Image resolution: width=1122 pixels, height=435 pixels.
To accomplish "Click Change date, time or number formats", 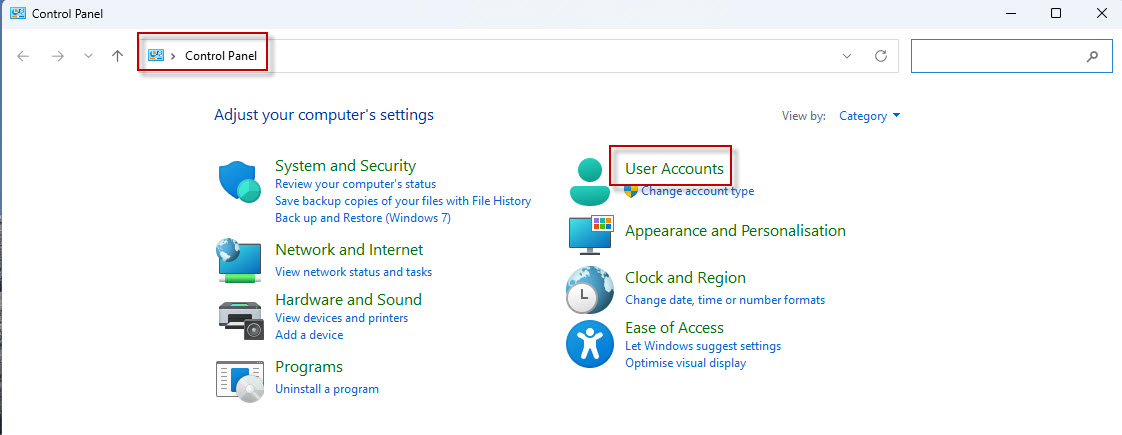I will click(725, 300).
